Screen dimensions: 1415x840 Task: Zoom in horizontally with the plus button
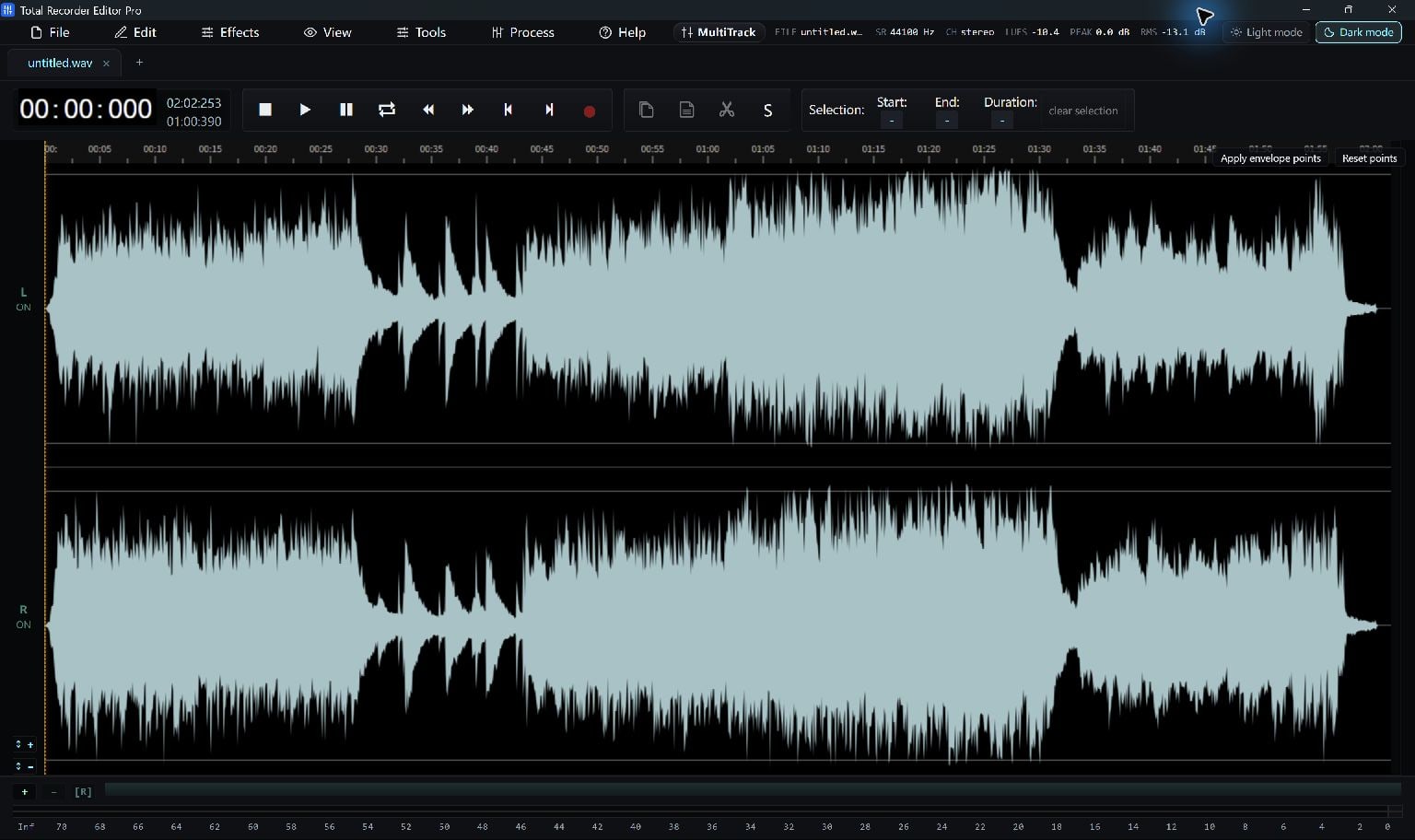(25, 792)
